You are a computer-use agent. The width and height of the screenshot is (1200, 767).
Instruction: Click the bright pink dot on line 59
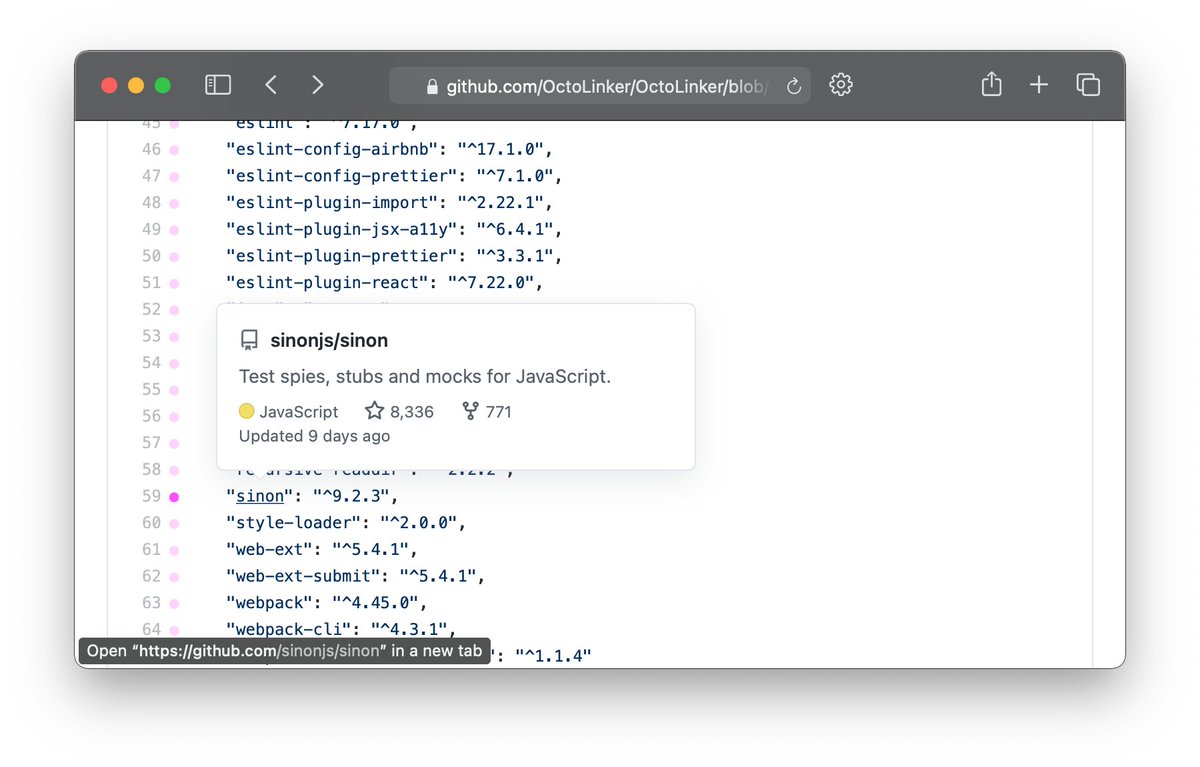[174, 496]
